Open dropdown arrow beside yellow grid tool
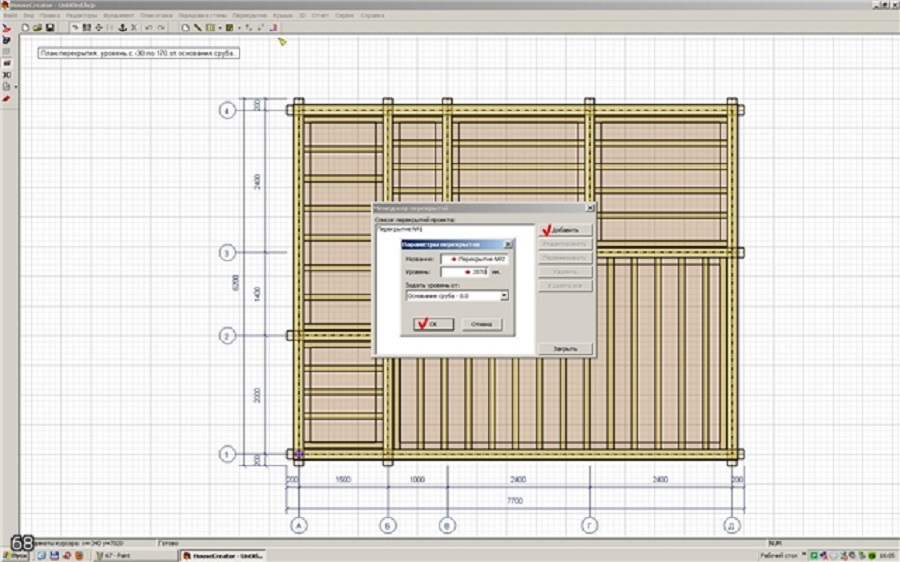900x562 pixels. click(220, 28)
